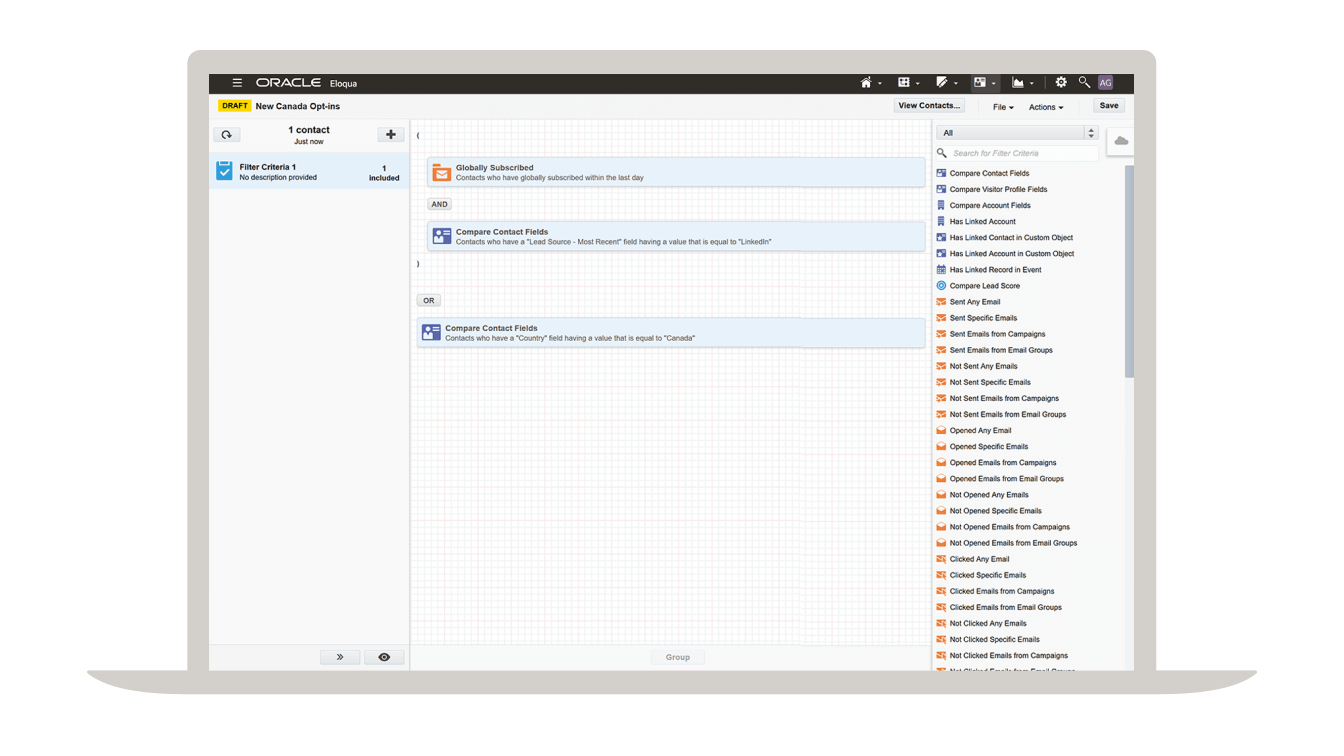This screenshot has width=1344, height=756.
Task: Select the Assets pencil icon
Action: coord(941,82)
